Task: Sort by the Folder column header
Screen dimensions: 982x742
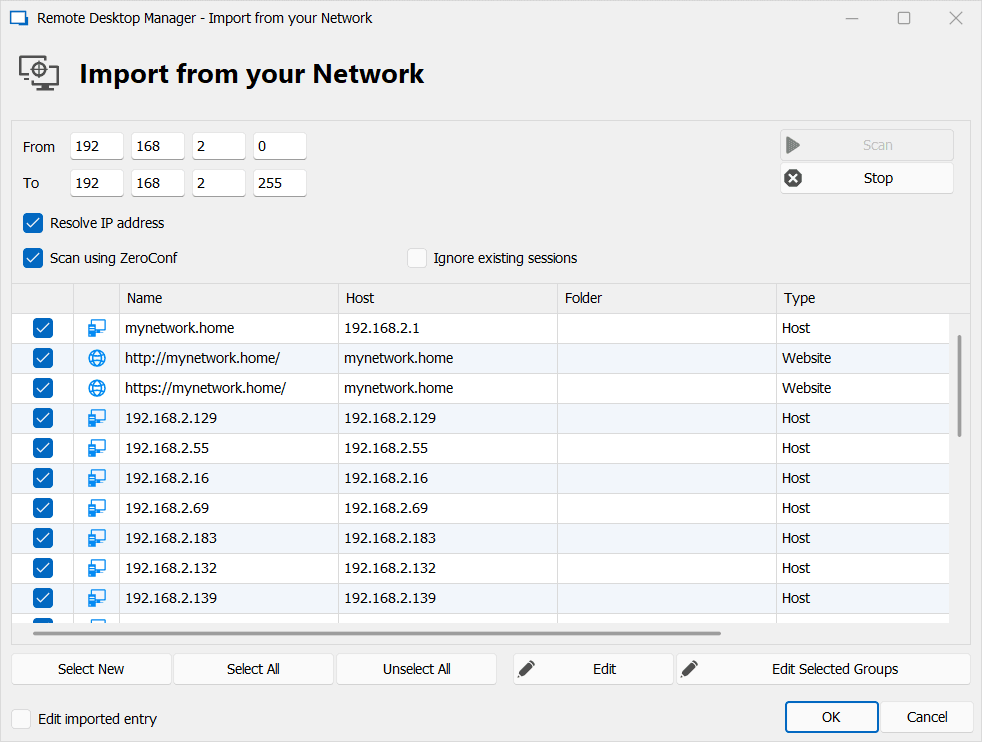Action: [x=667, y=299]
